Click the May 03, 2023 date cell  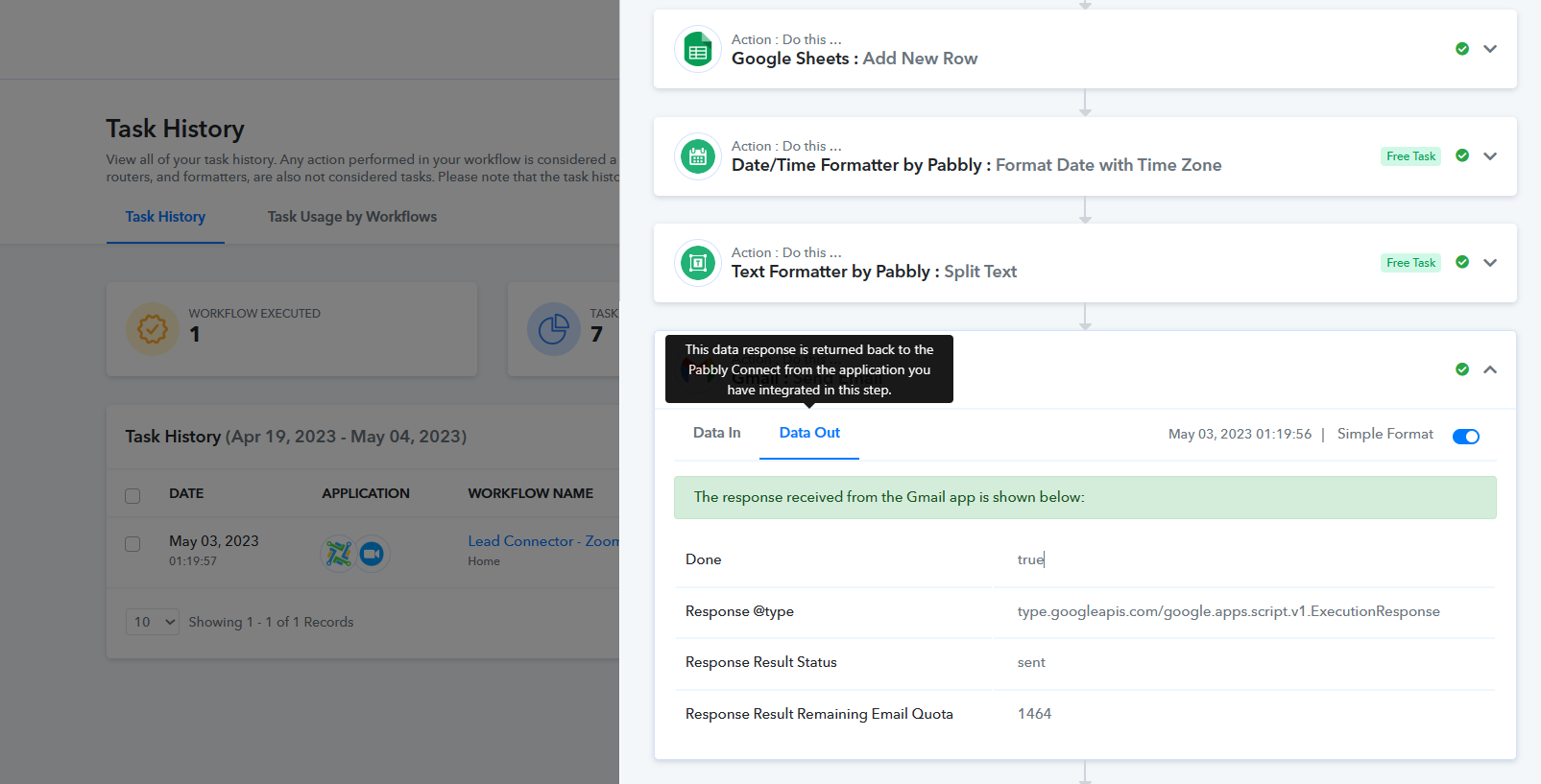(214, 541)
